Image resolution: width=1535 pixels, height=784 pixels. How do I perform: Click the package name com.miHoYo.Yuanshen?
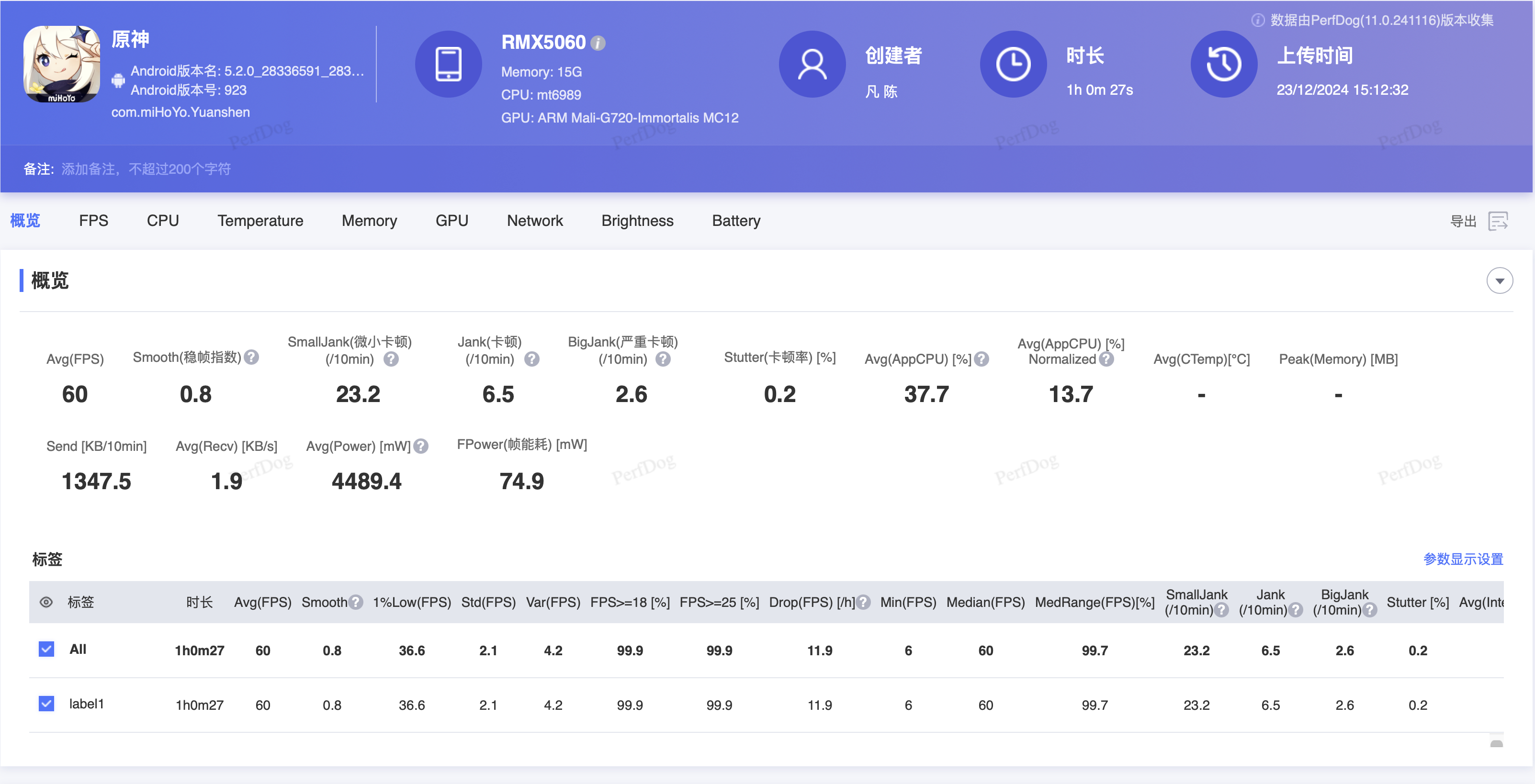(181, 112)
